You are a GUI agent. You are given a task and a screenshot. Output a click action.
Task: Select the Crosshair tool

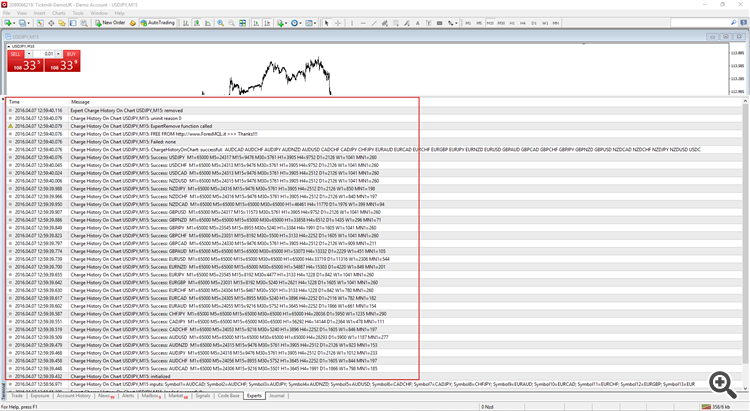[x=338, y=23]
